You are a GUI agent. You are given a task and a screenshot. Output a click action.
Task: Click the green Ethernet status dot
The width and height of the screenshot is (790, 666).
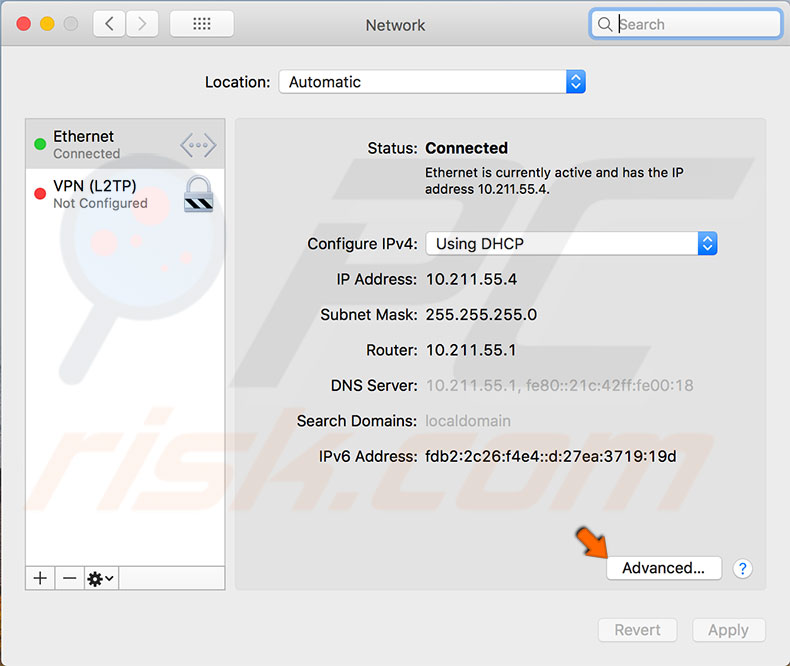[40, 144]
